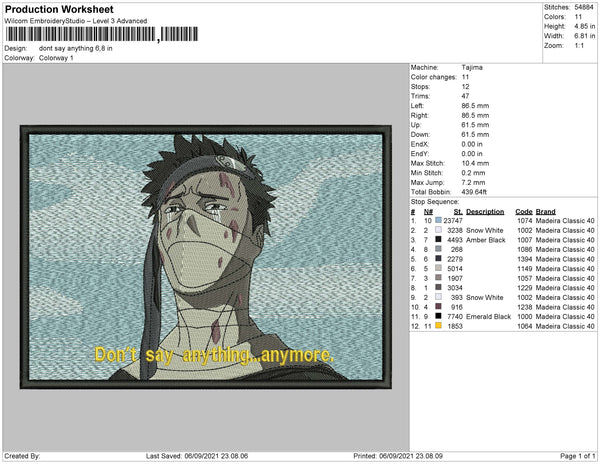Viewport: 600px width, 464px height.
Task: Click the 'N#' column header
Action: (x=428, y=212)
